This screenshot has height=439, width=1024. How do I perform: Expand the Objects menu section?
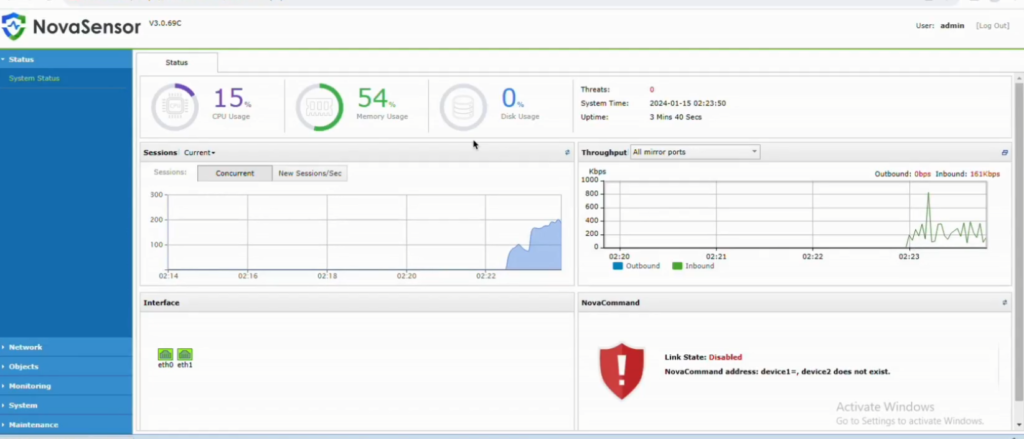[x=66, y=366]
